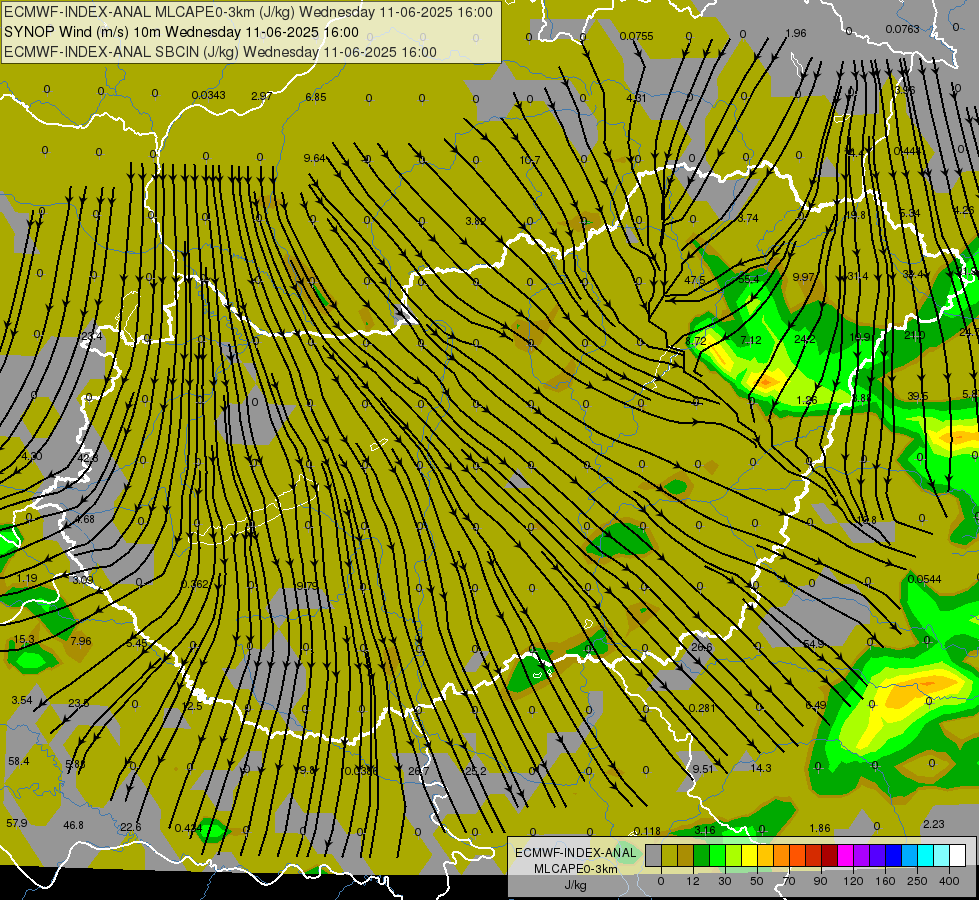Select the dark red legend swatch
The width and height of the screenshot is (979, 900).
click(830, 855)
